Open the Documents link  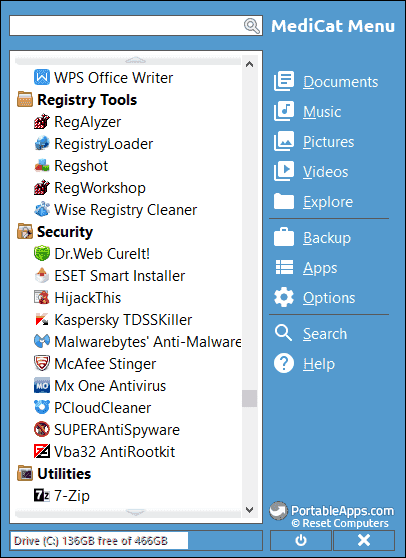coord(341,82)
